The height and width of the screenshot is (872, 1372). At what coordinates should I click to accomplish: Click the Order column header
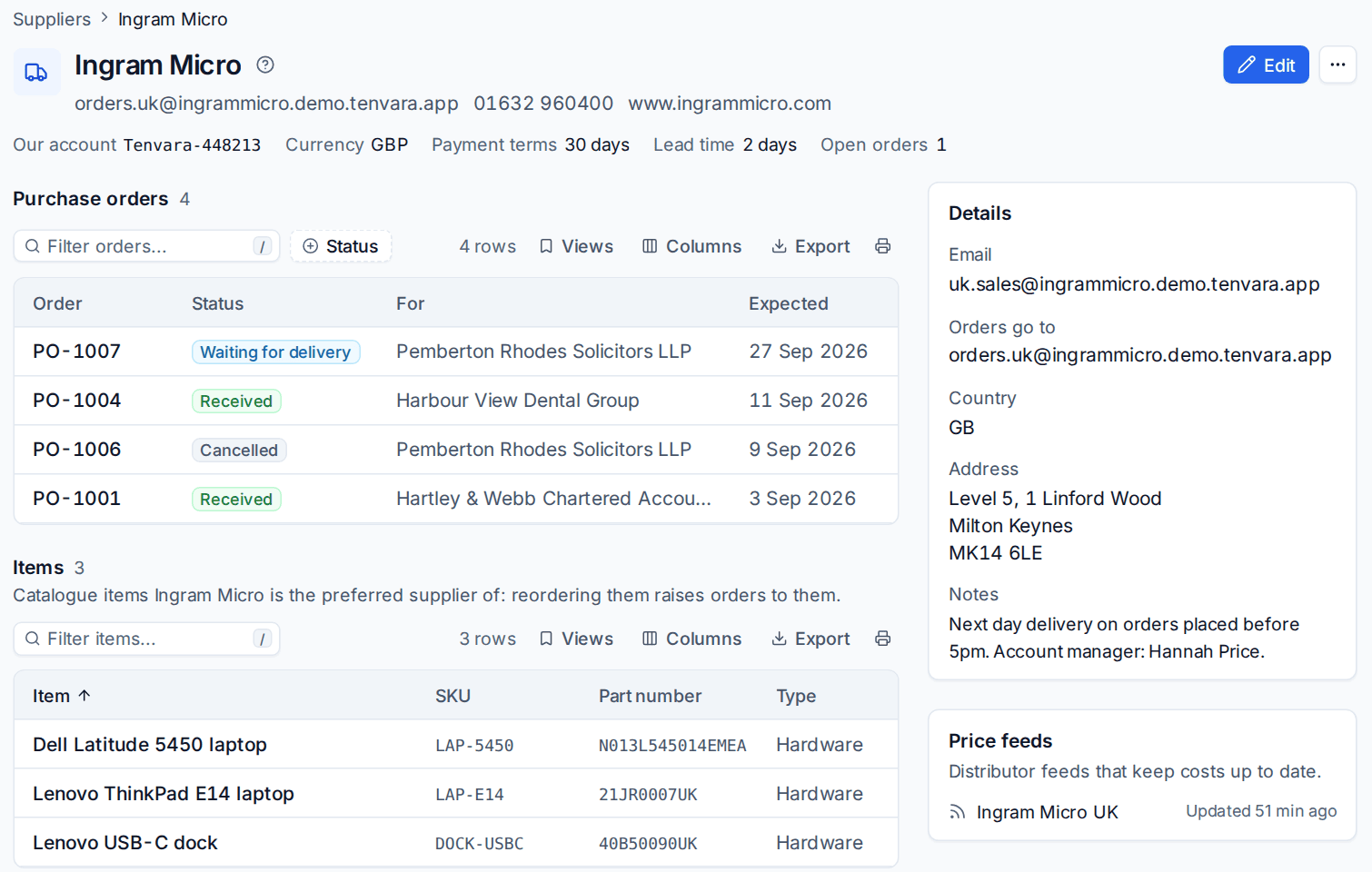click(x=57, y=303)
